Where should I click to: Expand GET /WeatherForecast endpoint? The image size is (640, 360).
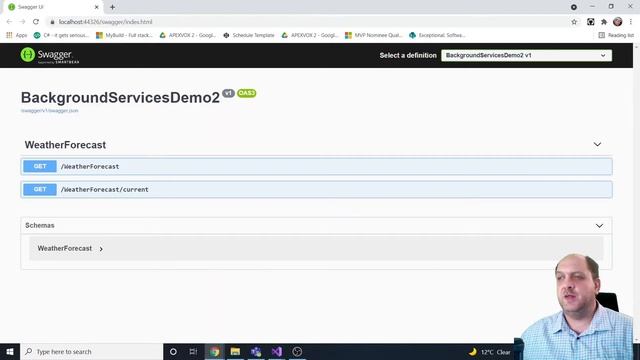pyautogui.click(x=316, y=167)
